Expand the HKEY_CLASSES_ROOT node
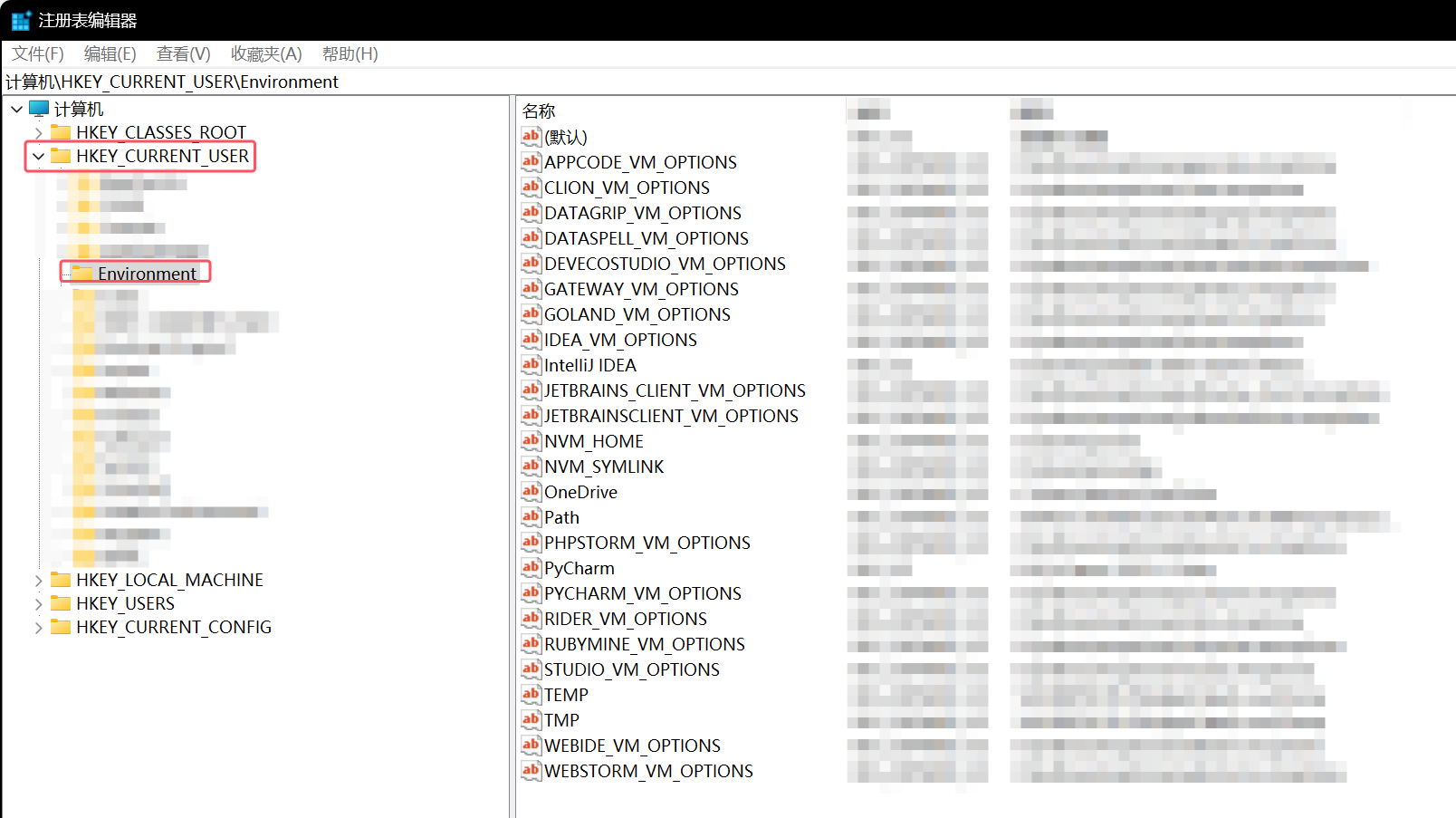The height and width of the screenshot is (818, 1456). pos(38,133)
